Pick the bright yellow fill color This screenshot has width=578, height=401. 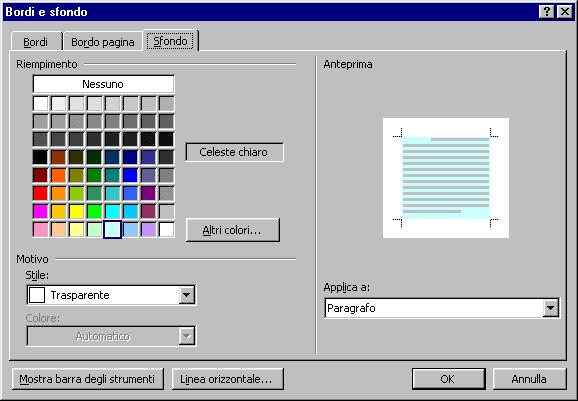(76, 212)
